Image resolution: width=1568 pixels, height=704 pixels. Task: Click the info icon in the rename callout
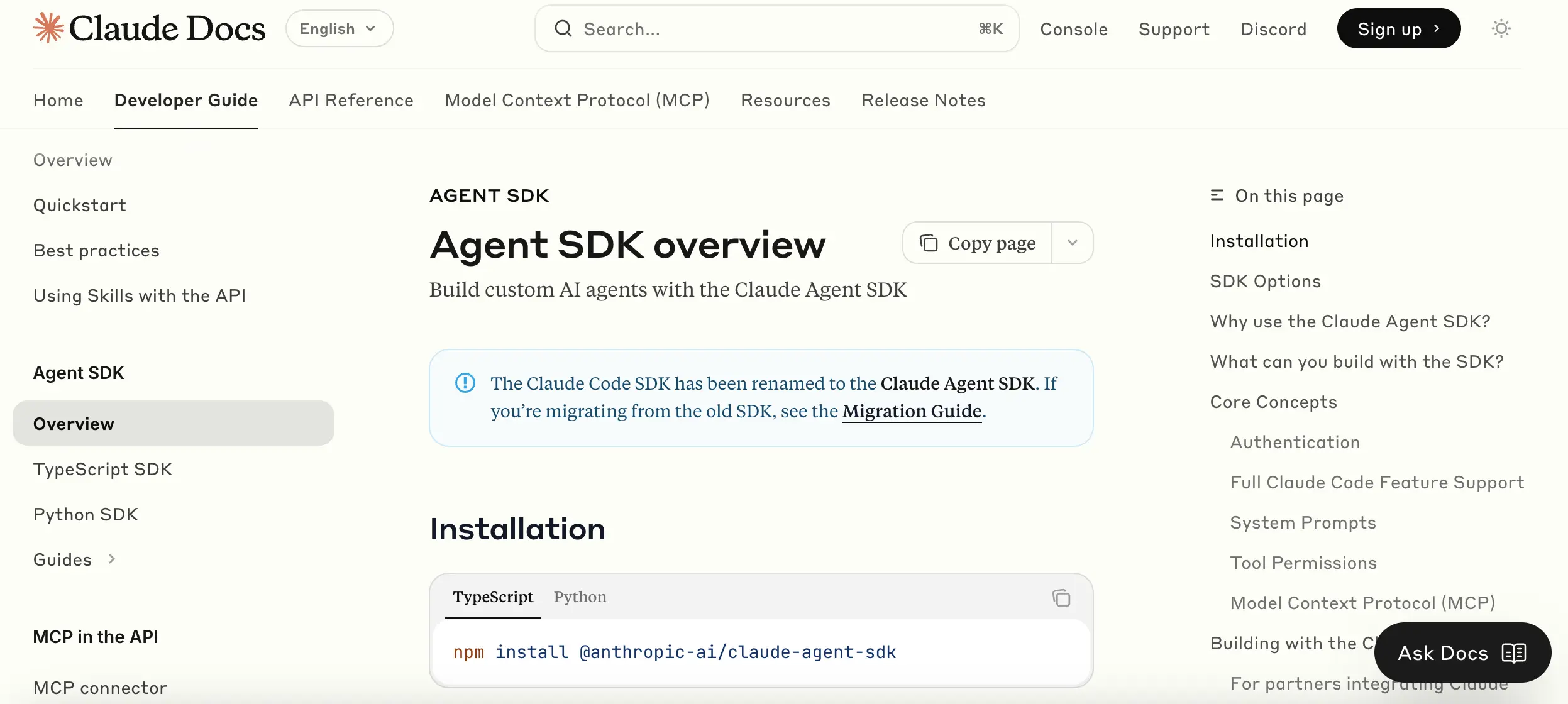click(465, 383)
